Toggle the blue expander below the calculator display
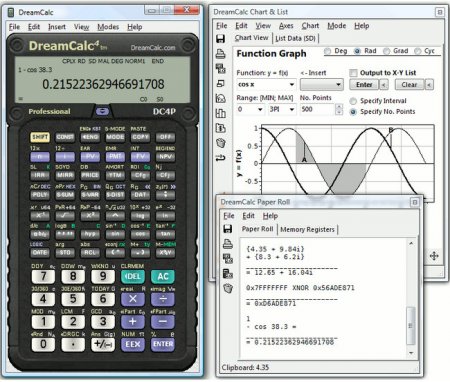This screenshot has height=382, width=450. 102,111
